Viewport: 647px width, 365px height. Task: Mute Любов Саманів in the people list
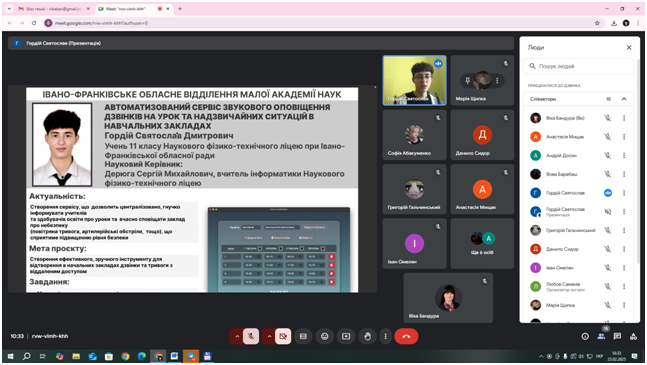(608, 286)
